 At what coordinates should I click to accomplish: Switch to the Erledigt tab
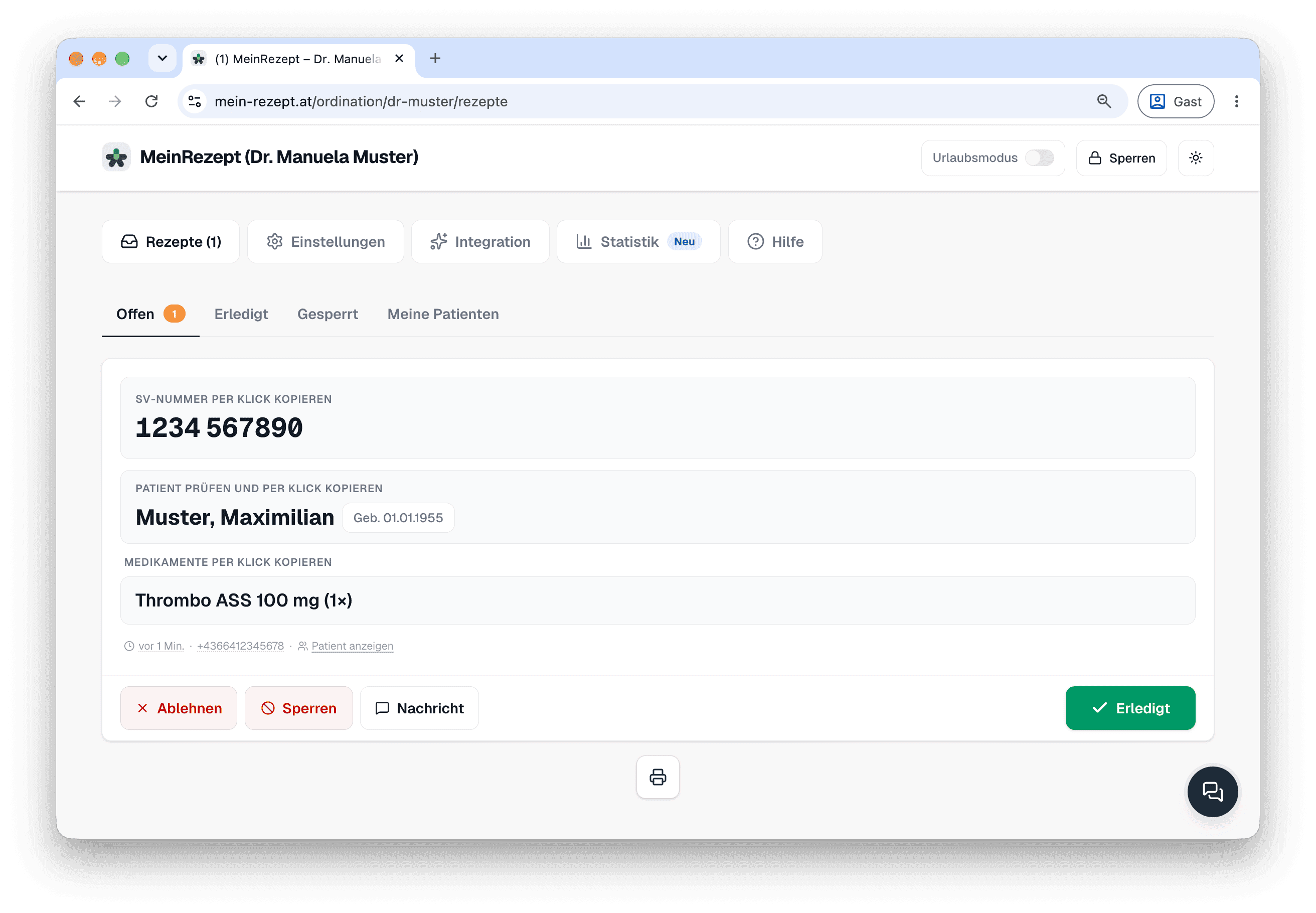click(x=241, y=314)
